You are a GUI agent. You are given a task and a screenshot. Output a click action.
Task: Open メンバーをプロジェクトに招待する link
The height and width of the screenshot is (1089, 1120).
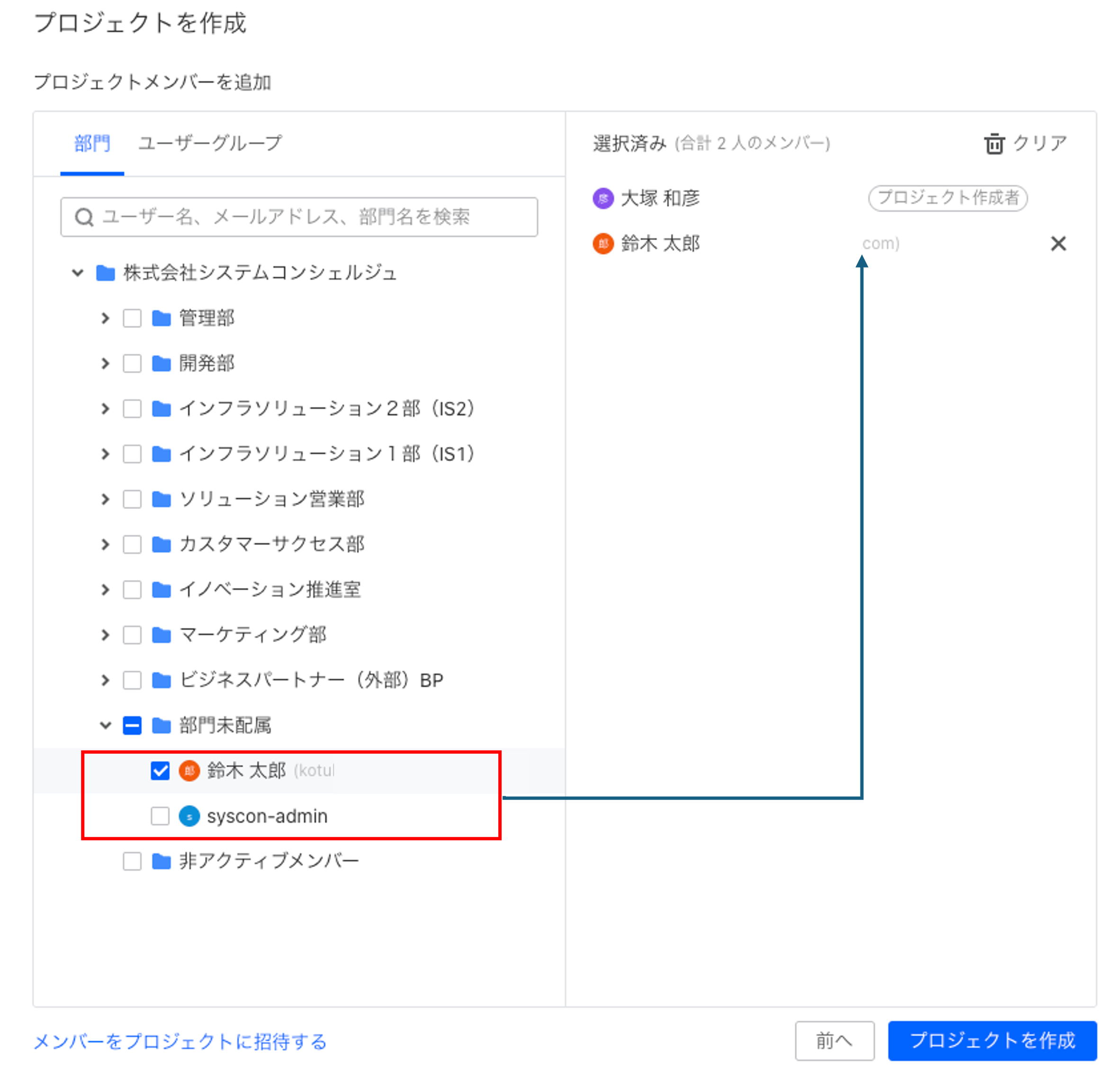(179, 1042)
